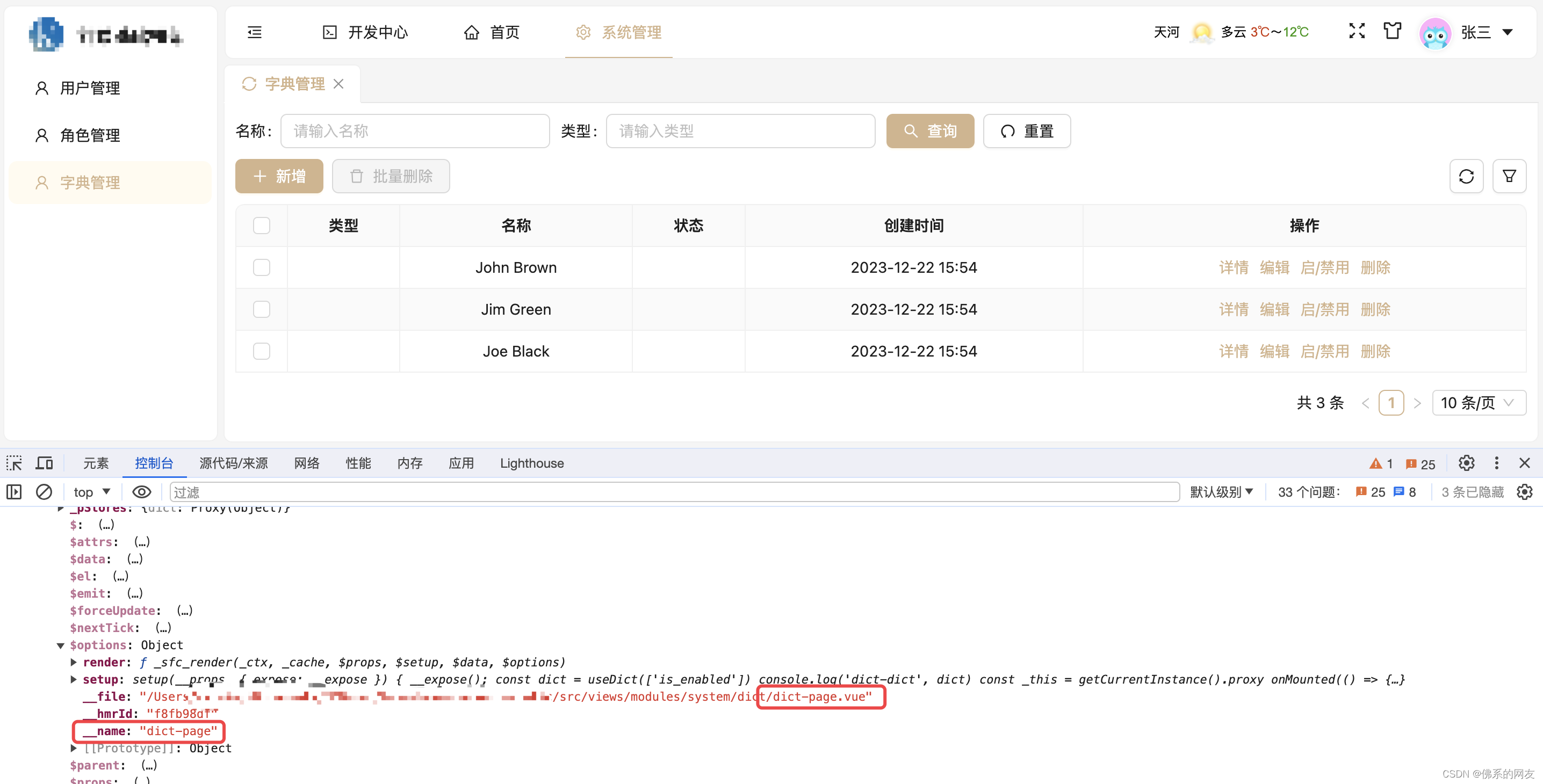Tick the select-all header checkbox

point(261,226)
